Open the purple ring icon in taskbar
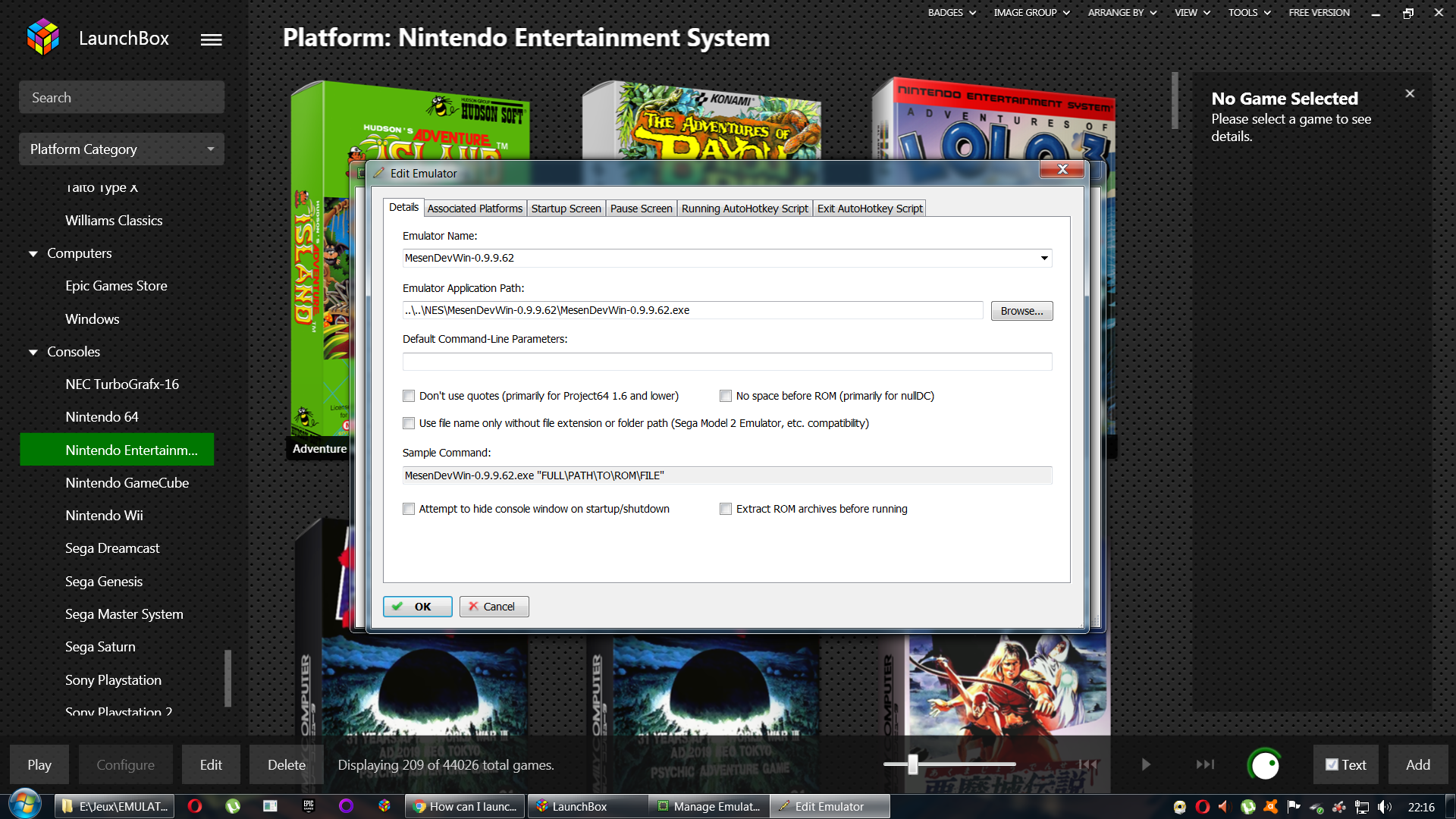Screen dimensions: 1456x819 tap(347, 806)
